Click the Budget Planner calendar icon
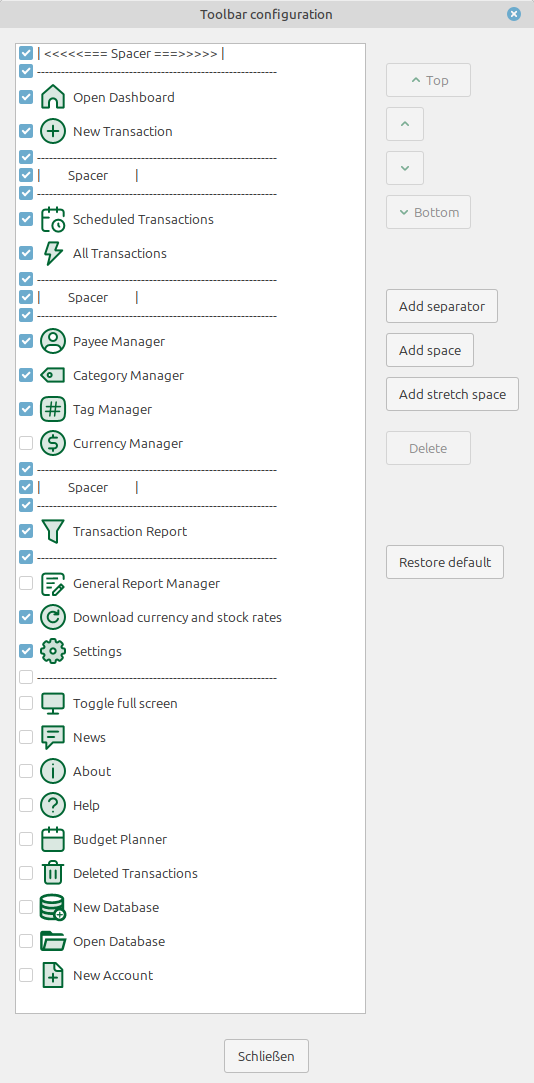 pyautogui.click(x=53, y=839)
